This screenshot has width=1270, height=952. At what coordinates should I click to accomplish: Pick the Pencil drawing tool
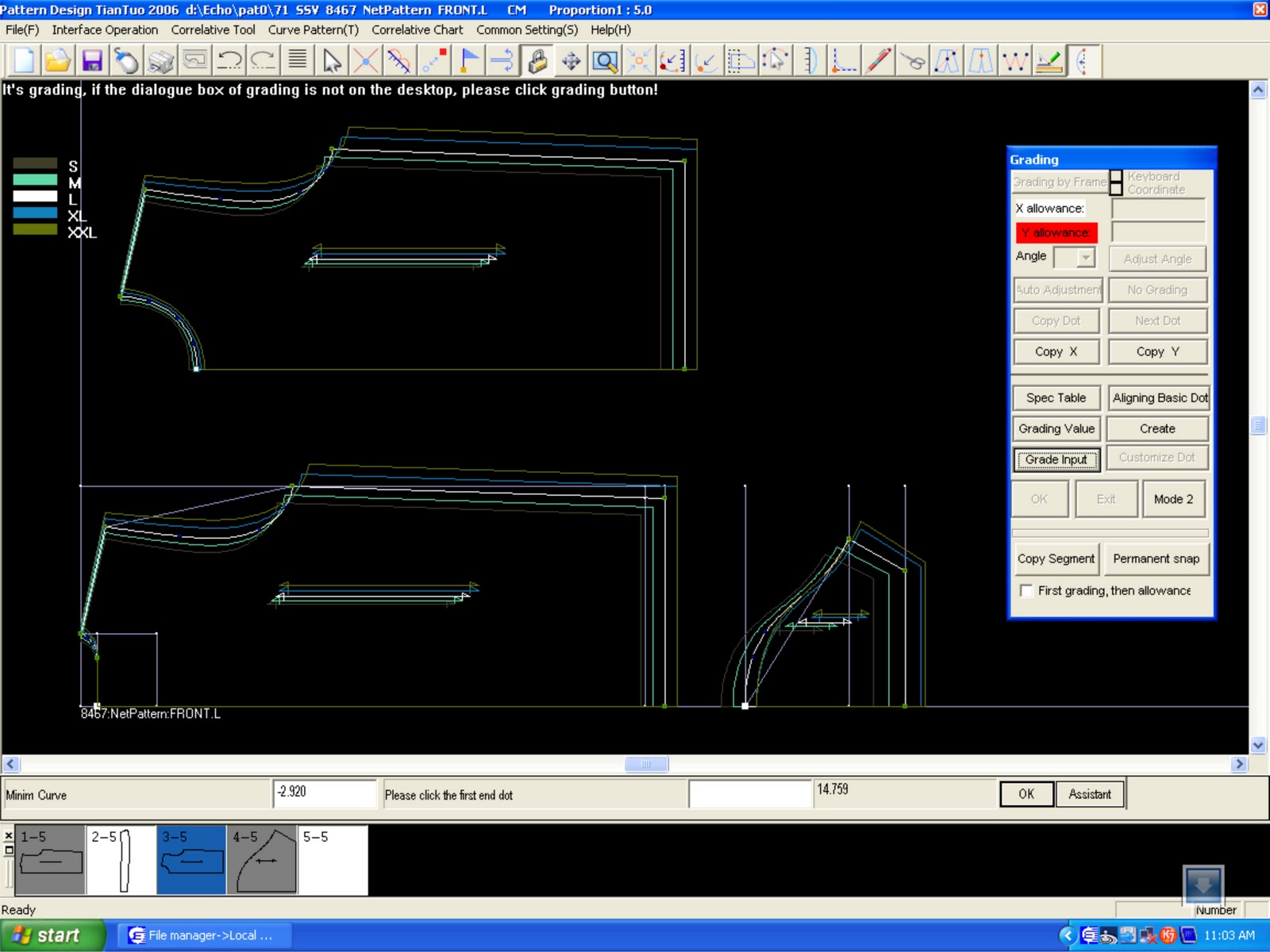(x=877, y=60)
